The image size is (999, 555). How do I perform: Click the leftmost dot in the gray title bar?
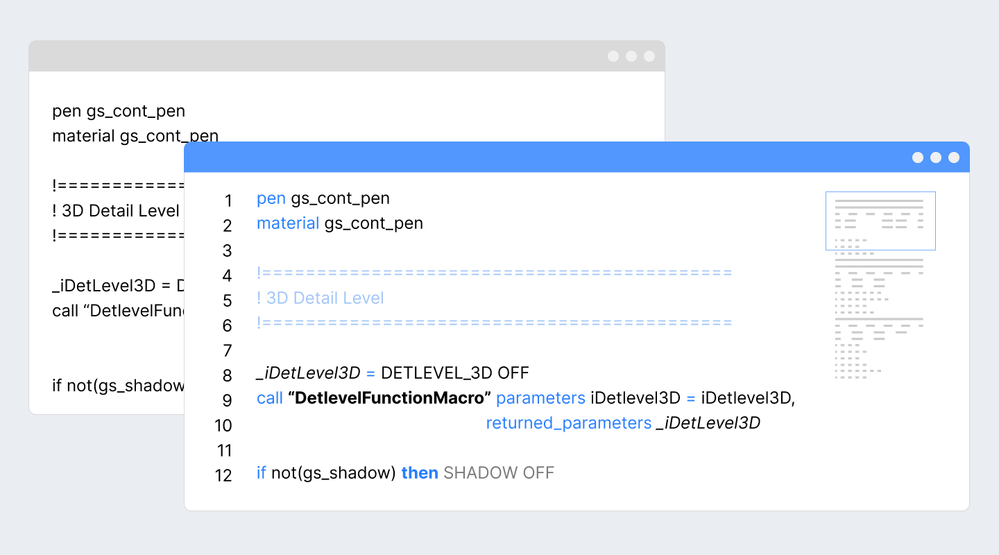click(614, 56)
